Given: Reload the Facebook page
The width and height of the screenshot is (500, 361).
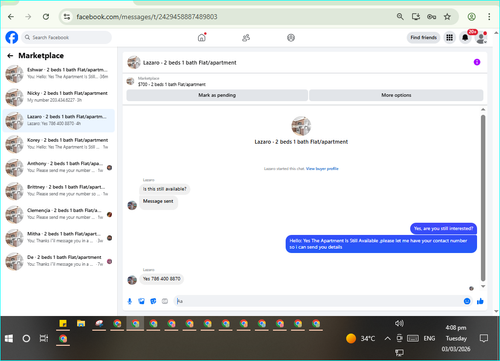Looking at the screenshot, I should point(46,17).
